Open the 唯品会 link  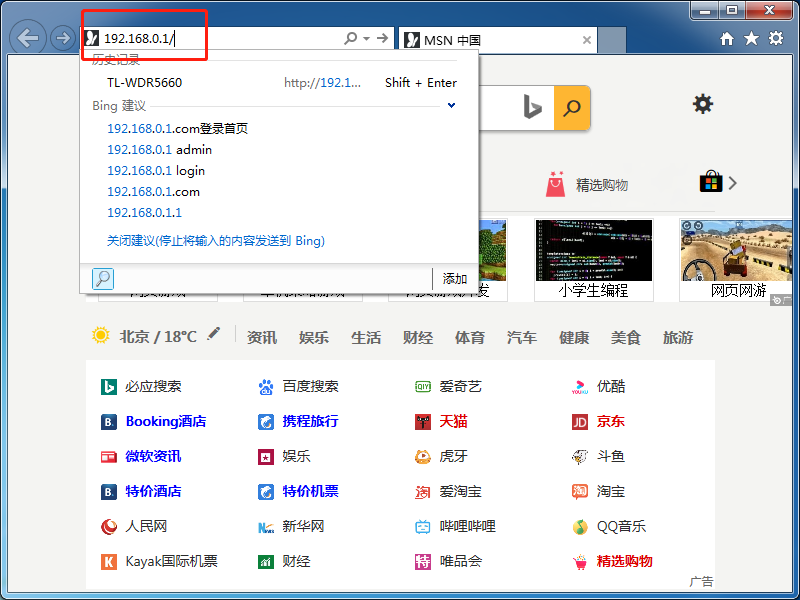coord(448,561)
